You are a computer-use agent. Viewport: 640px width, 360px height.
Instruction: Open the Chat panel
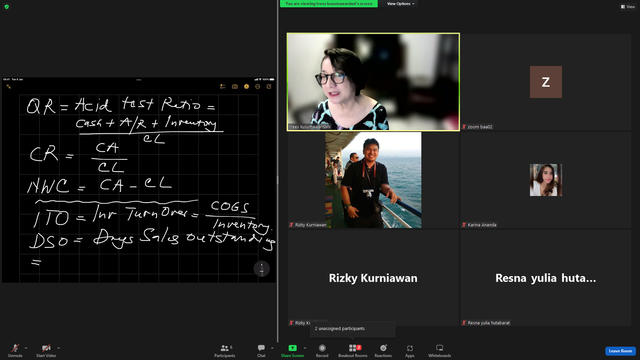(261, 350)
